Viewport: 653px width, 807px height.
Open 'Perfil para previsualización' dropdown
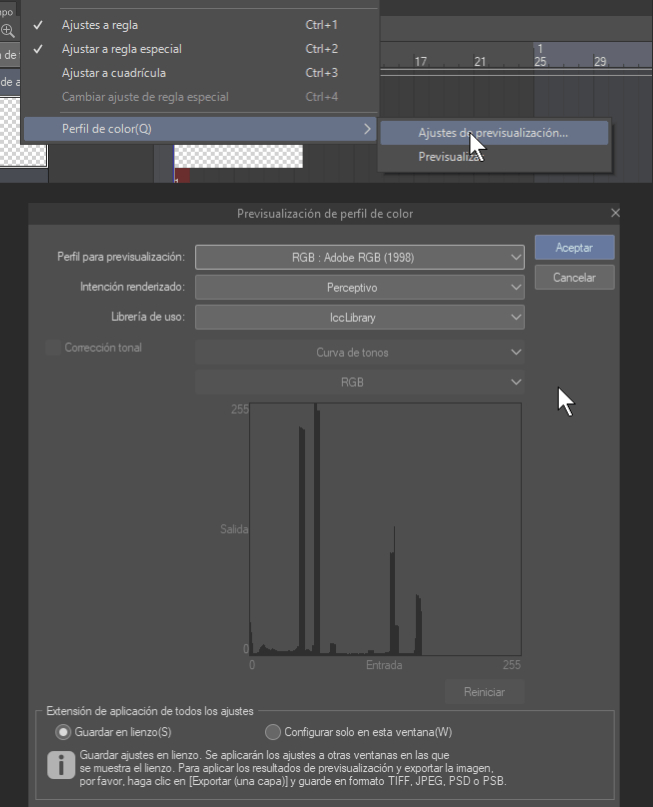pyautogui.click(x=360, y=257)
